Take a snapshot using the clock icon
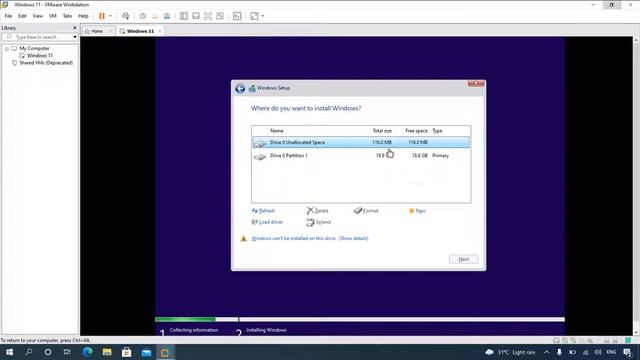This screenshot has width=640, height=360. coord(142,16)
